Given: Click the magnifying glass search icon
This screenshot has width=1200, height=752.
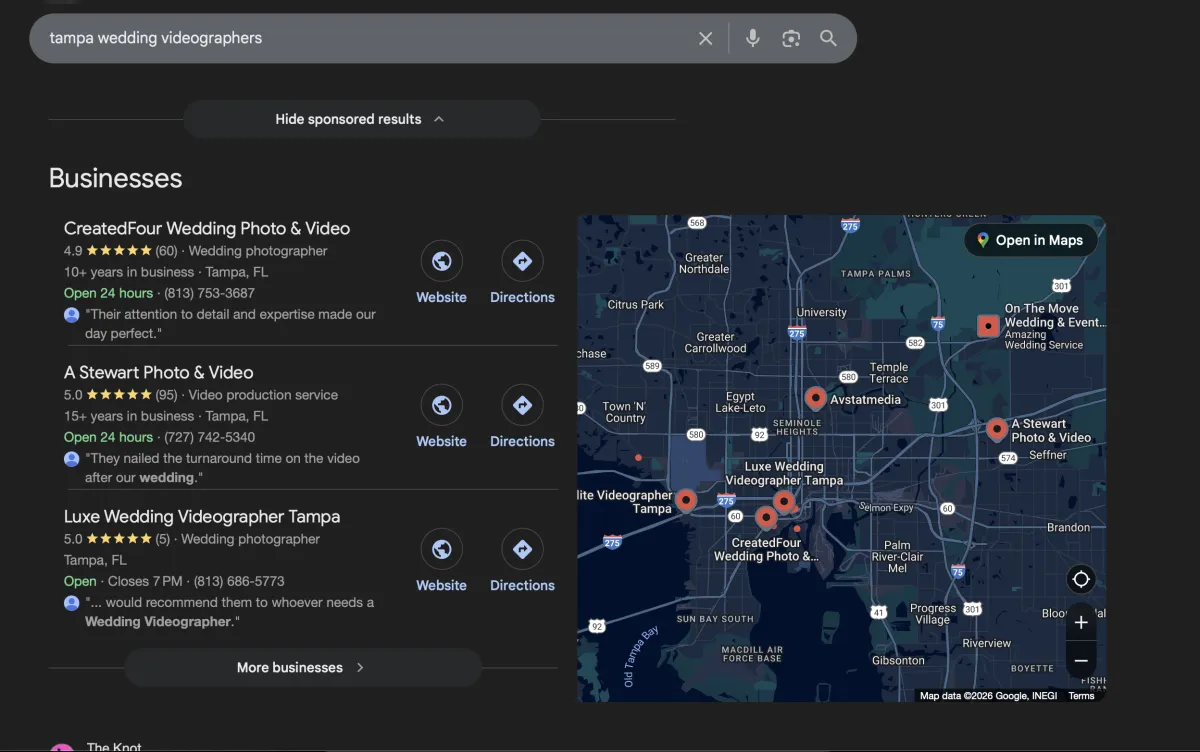Looking at the screenshot, I should point(828,38).
